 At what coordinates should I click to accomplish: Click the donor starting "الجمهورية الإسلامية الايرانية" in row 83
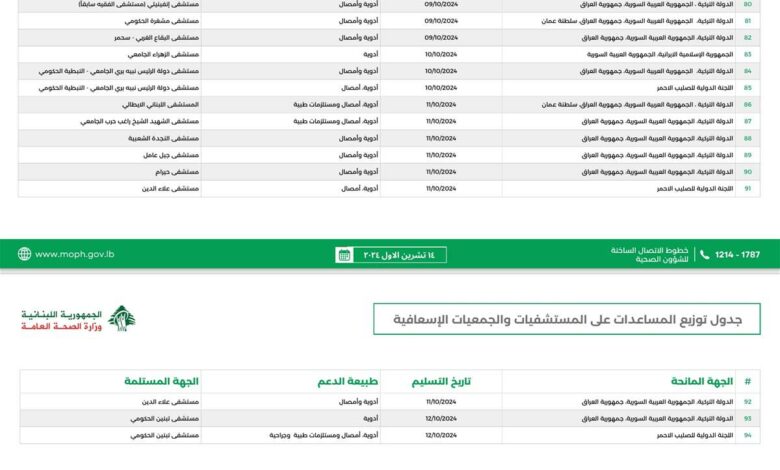click(660, 54)
